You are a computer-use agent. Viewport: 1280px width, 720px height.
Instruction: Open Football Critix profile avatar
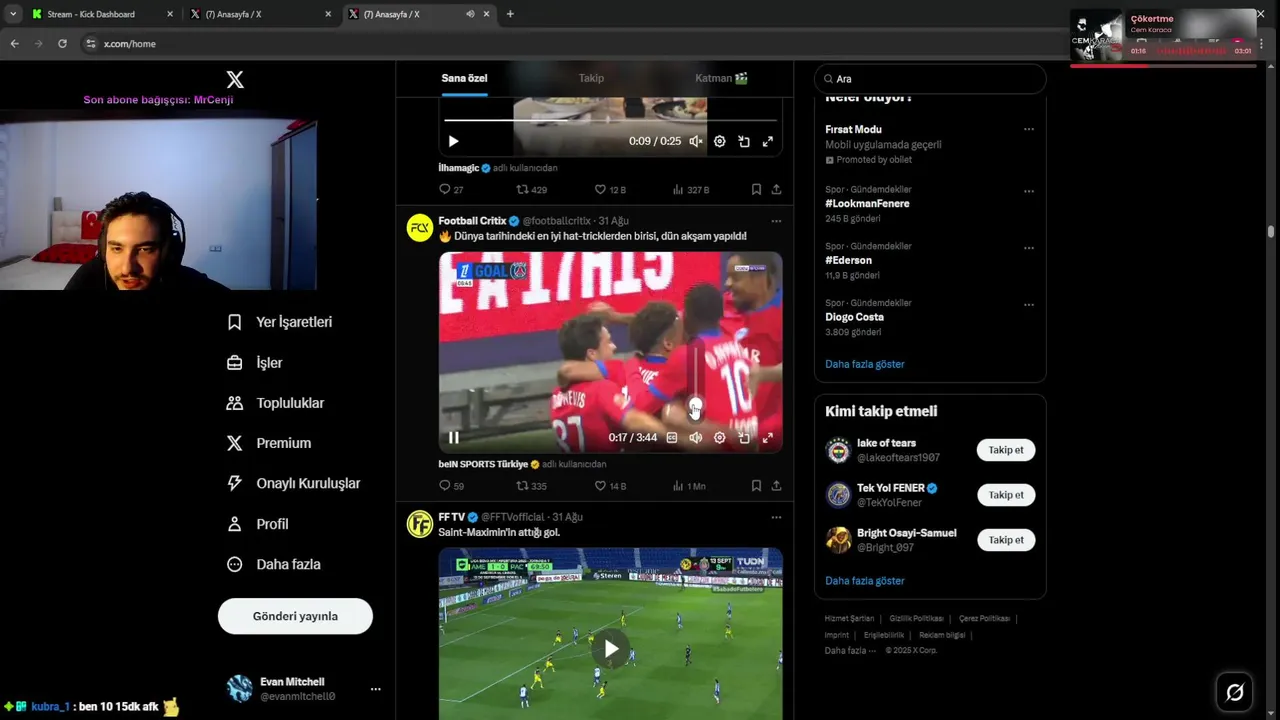click(420, 228)
